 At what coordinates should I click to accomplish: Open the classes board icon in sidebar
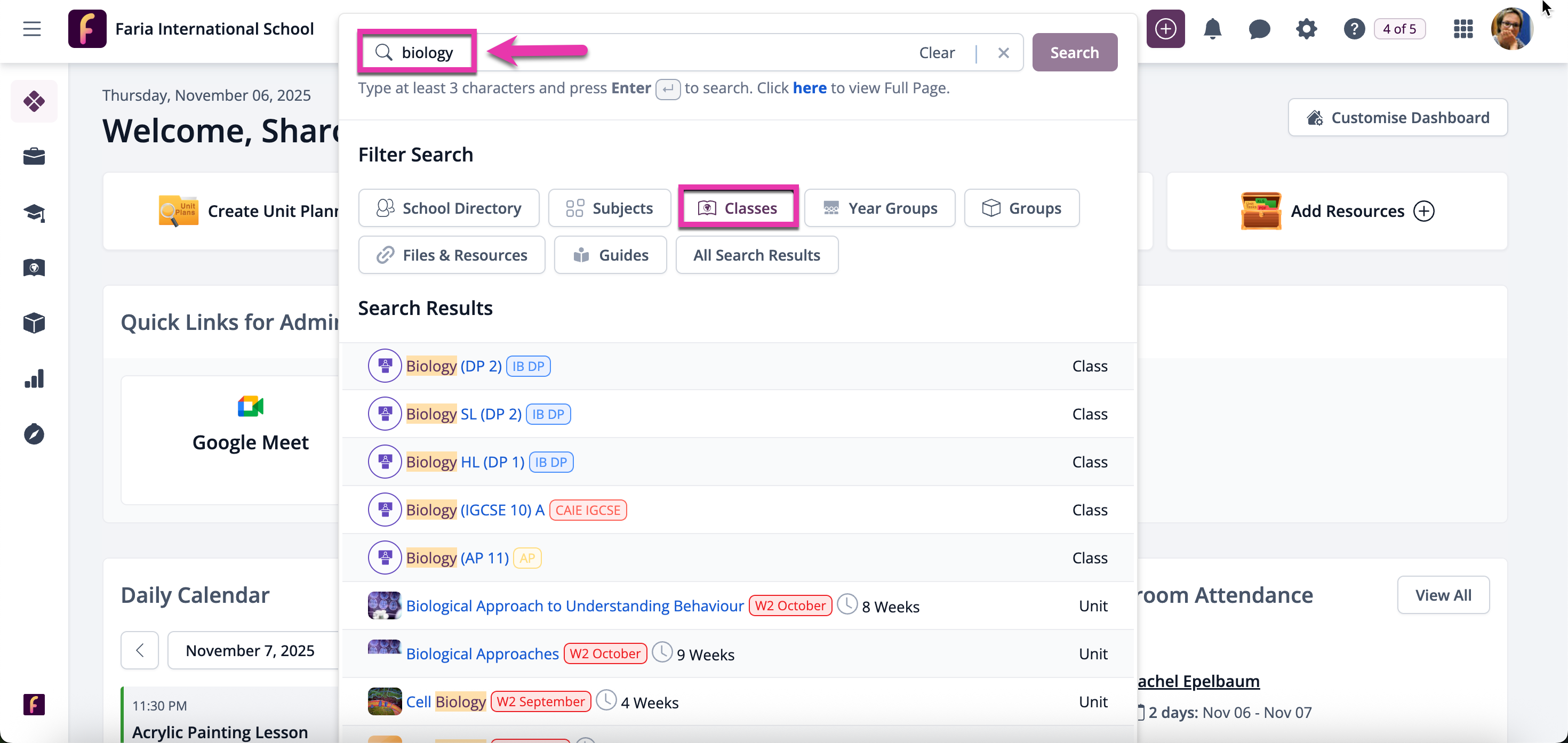tap(34, 268)
